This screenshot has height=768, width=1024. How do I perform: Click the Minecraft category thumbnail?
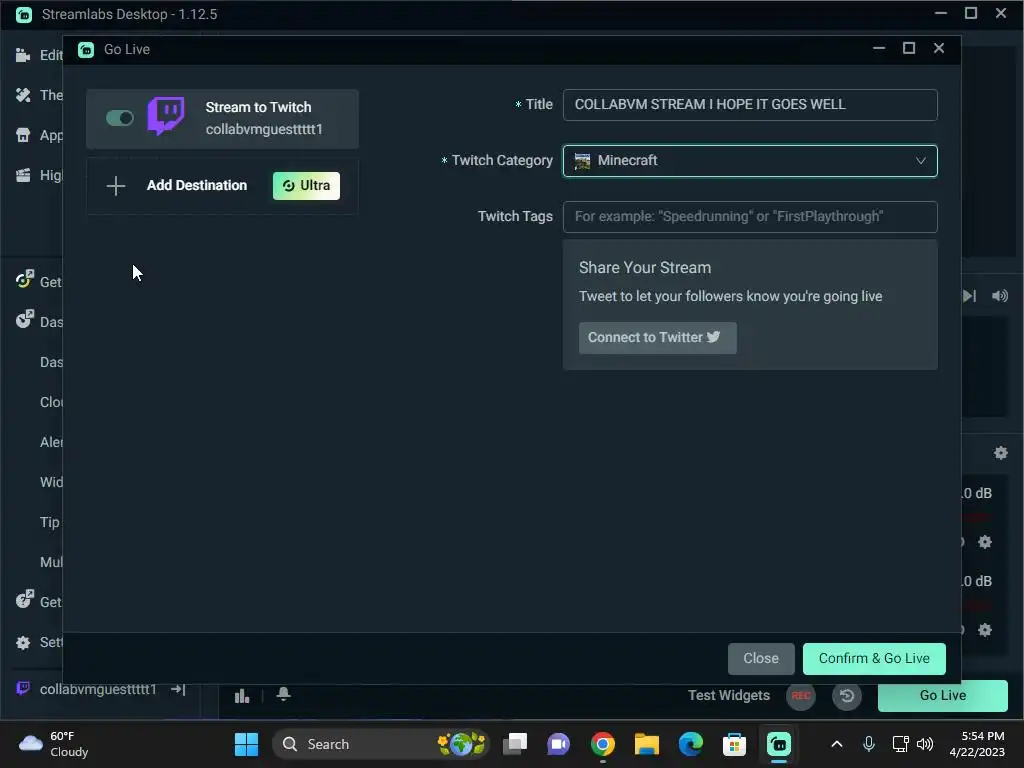[x=582, y=161]
